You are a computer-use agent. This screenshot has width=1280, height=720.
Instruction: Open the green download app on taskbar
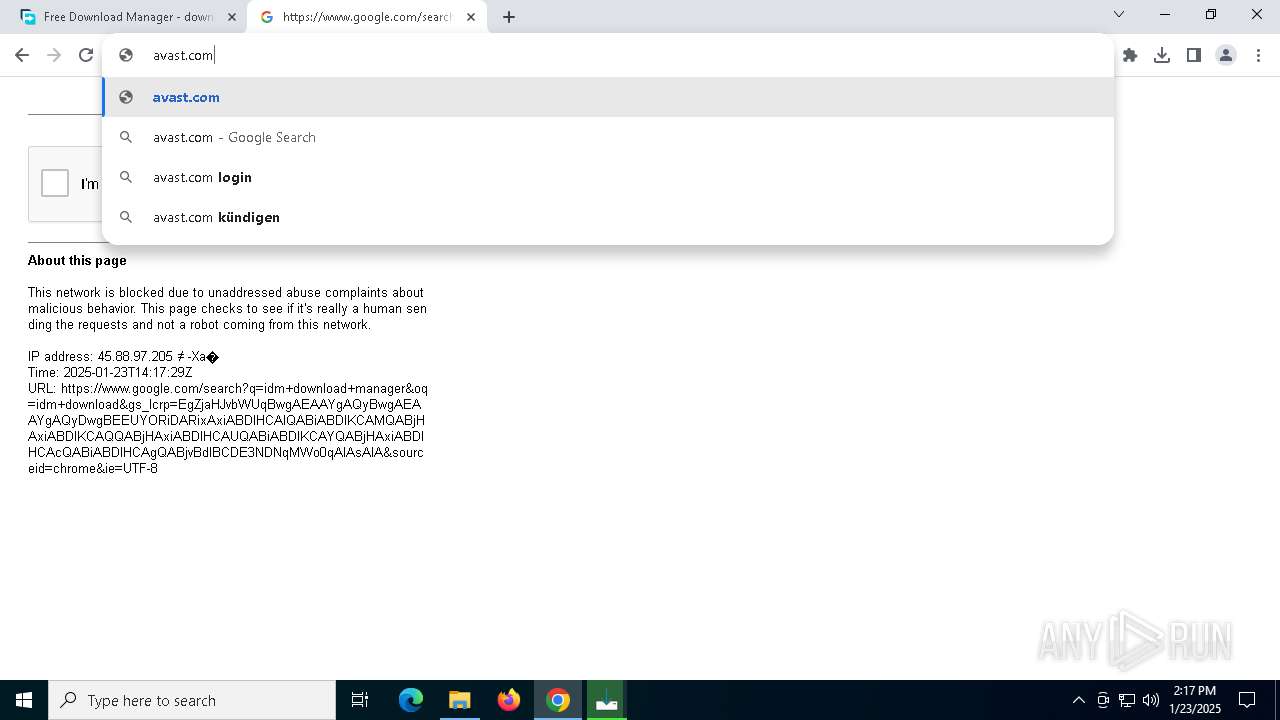click(607, 700)
